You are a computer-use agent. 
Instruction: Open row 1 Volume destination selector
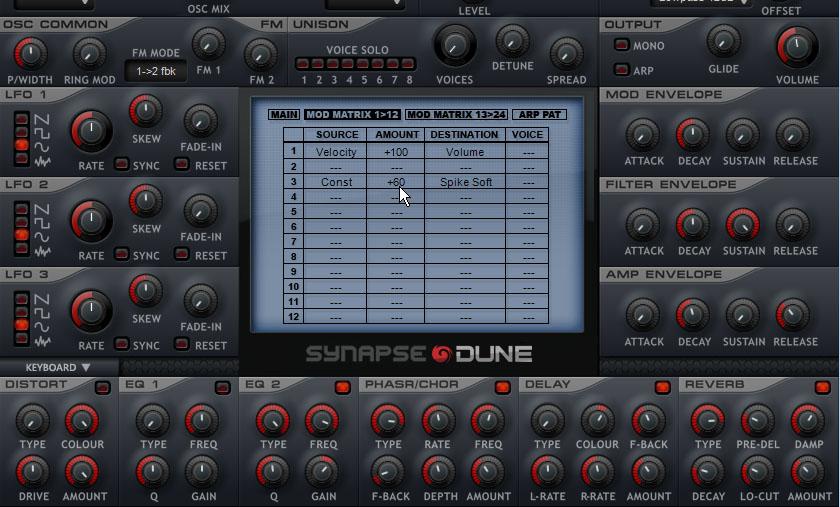point(465,152)
